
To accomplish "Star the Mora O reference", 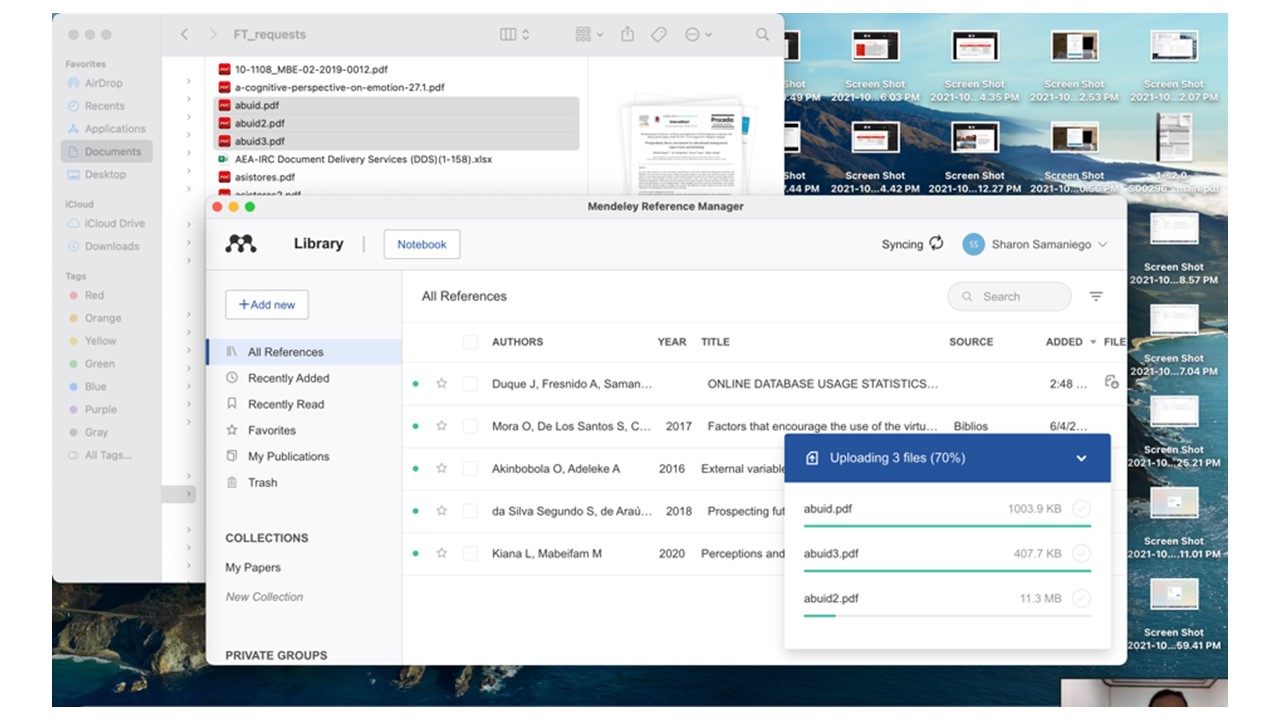I will [x=441, y=426].
